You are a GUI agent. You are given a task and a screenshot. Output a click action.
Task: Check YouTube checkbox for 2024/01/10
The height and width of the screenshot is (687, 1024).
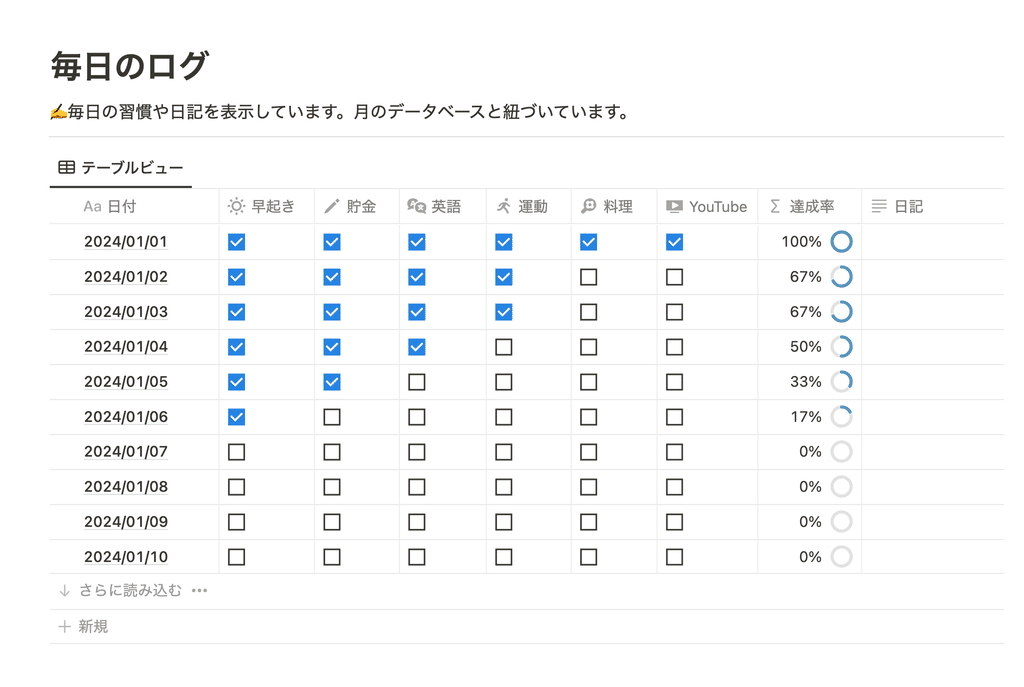pos(675,557)
